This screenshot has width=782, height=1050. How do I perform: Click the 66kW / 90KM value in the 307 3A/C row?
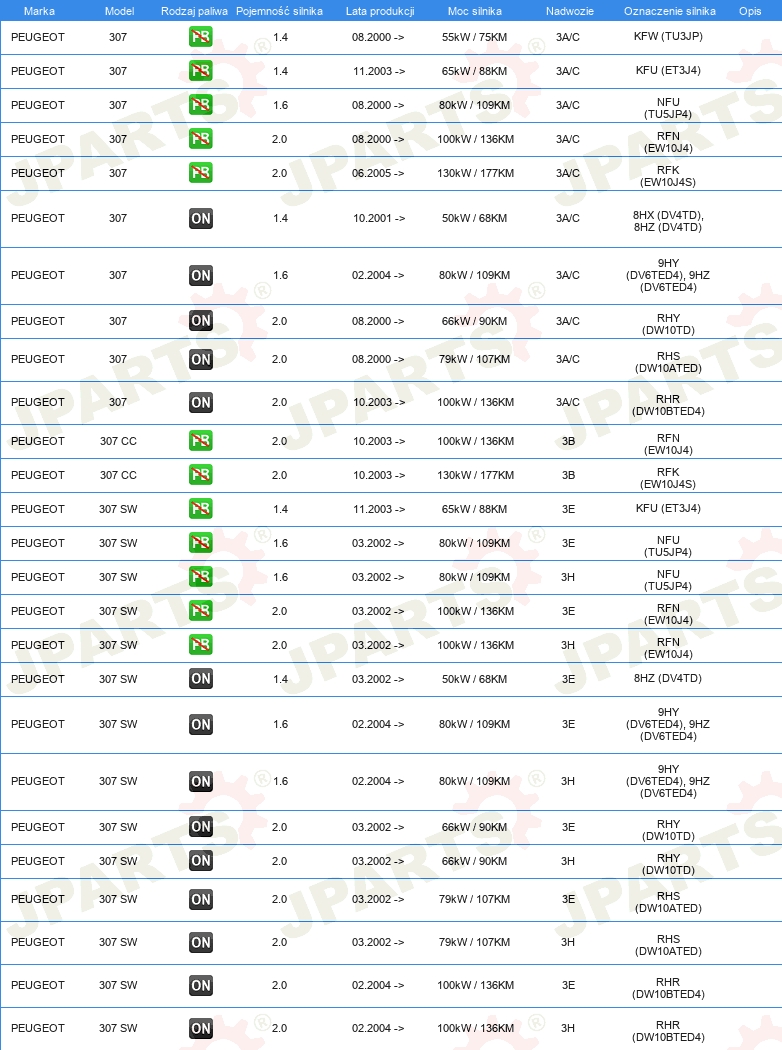coord(474,321)
